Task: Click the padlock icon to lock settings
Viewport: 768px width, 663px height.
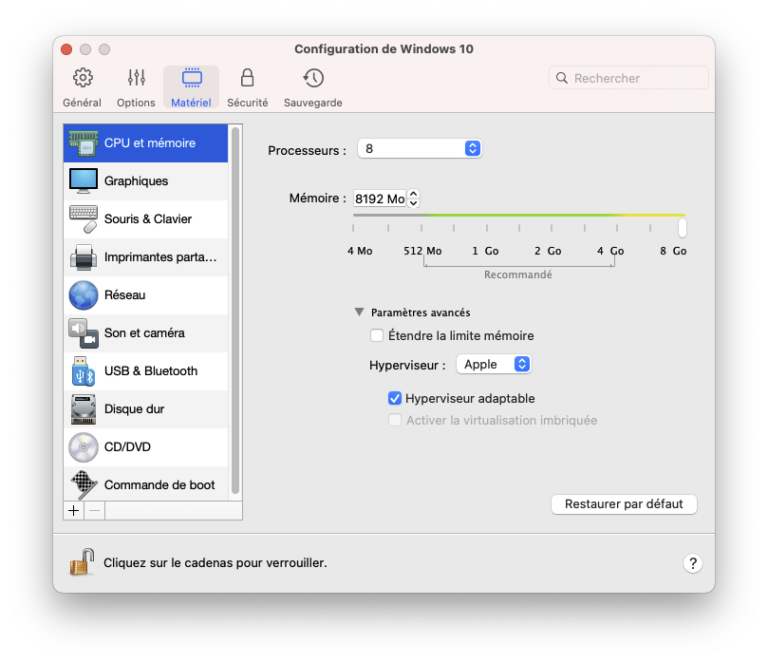Action: coord(82,562)
